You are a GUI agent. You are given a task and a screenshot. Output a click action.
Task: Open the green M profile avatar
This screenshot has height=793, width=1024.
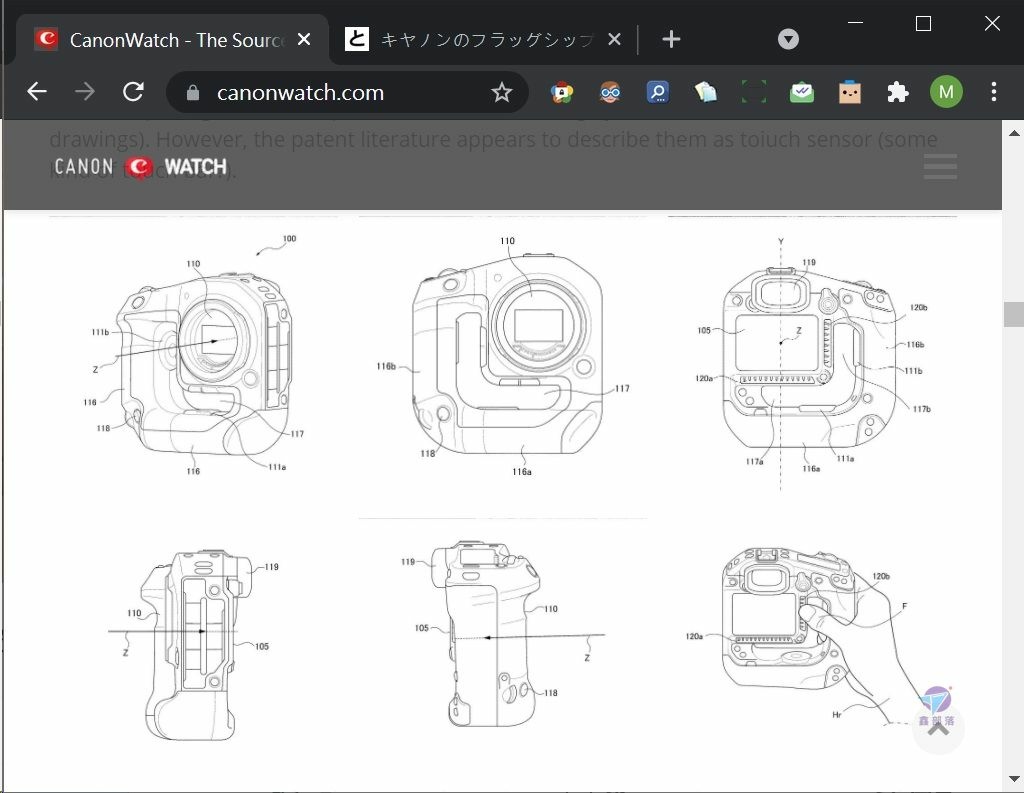(x=946, y=92)
